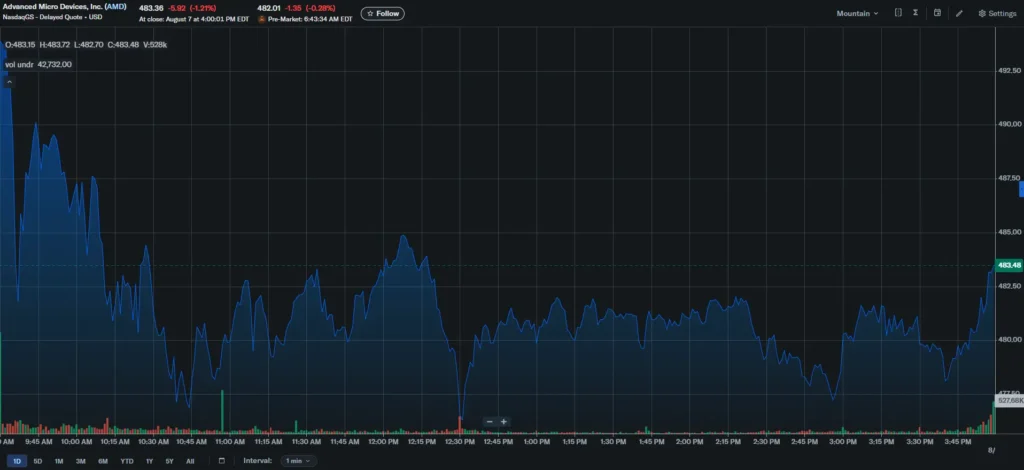Open chart Settings with the gear icon

(x=997, y=13)
